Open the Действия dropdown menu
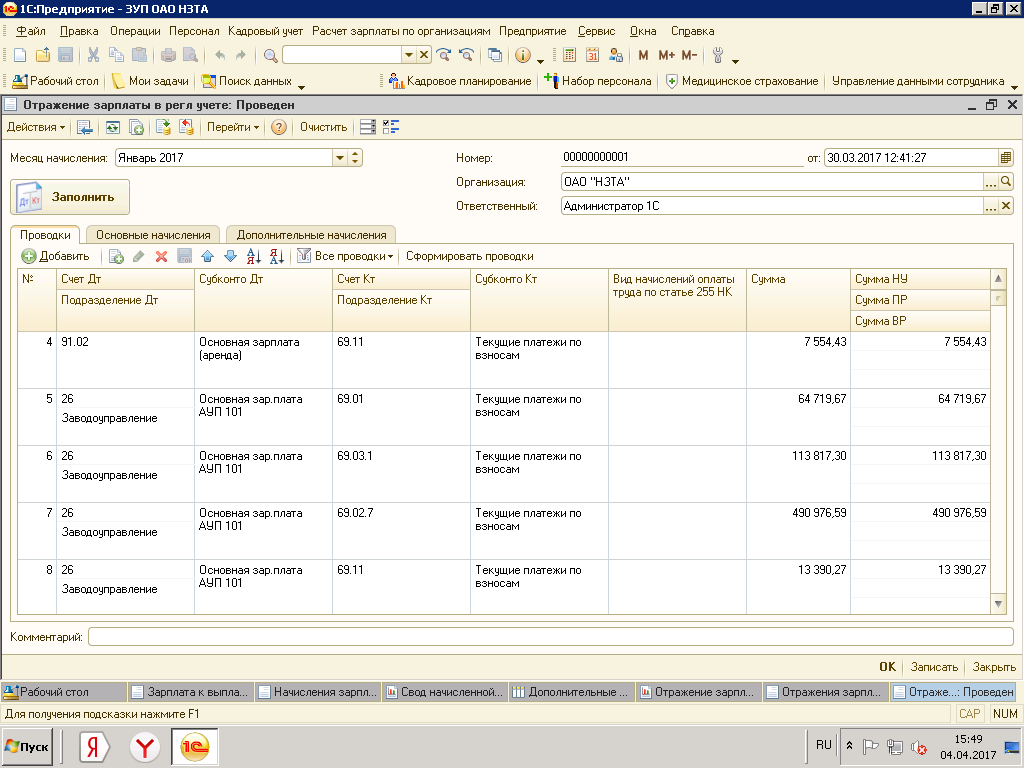Screen dimensions: 1024x768 (36, 127)
